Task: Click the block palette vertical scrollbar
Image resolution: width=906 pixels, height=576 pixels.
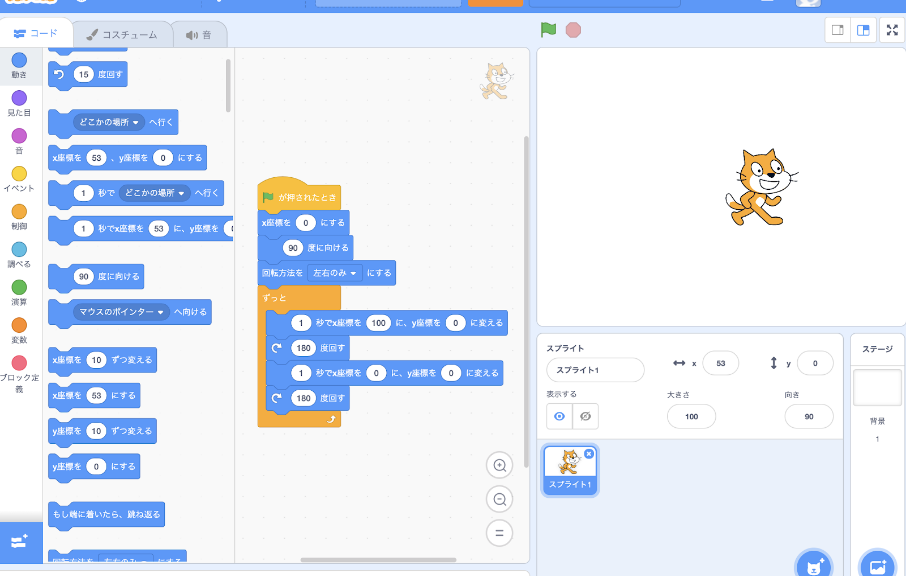Action: tap(228, 86)
